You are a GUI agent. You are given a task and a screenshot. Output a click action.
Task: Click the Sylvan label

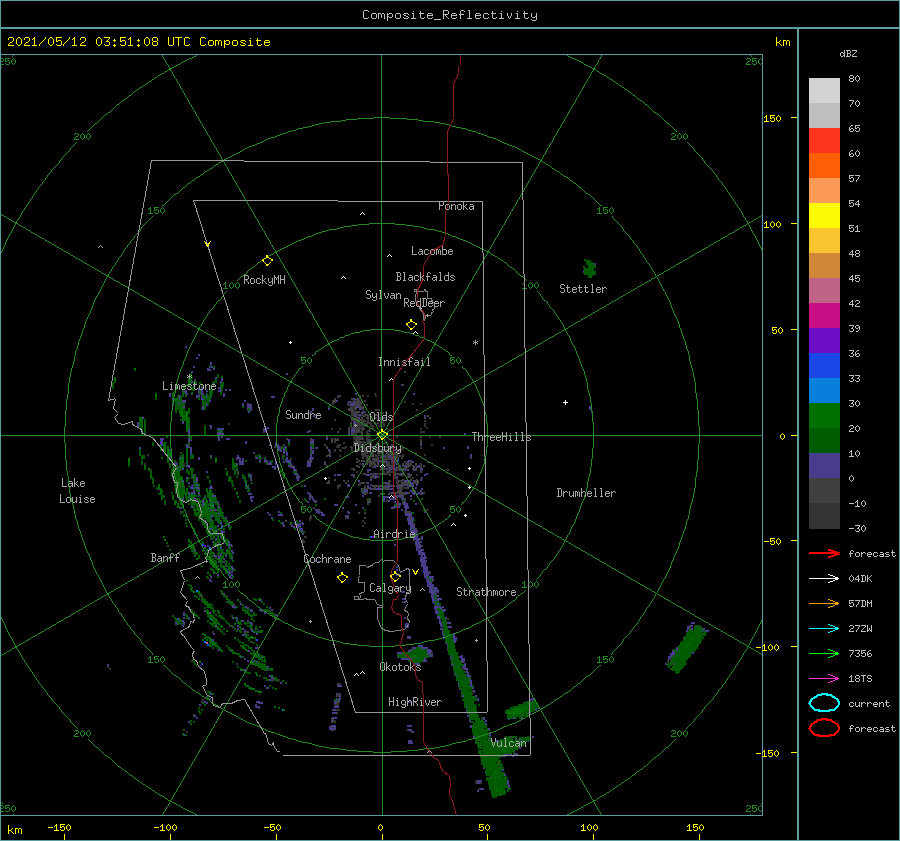[x=383, y=295]
